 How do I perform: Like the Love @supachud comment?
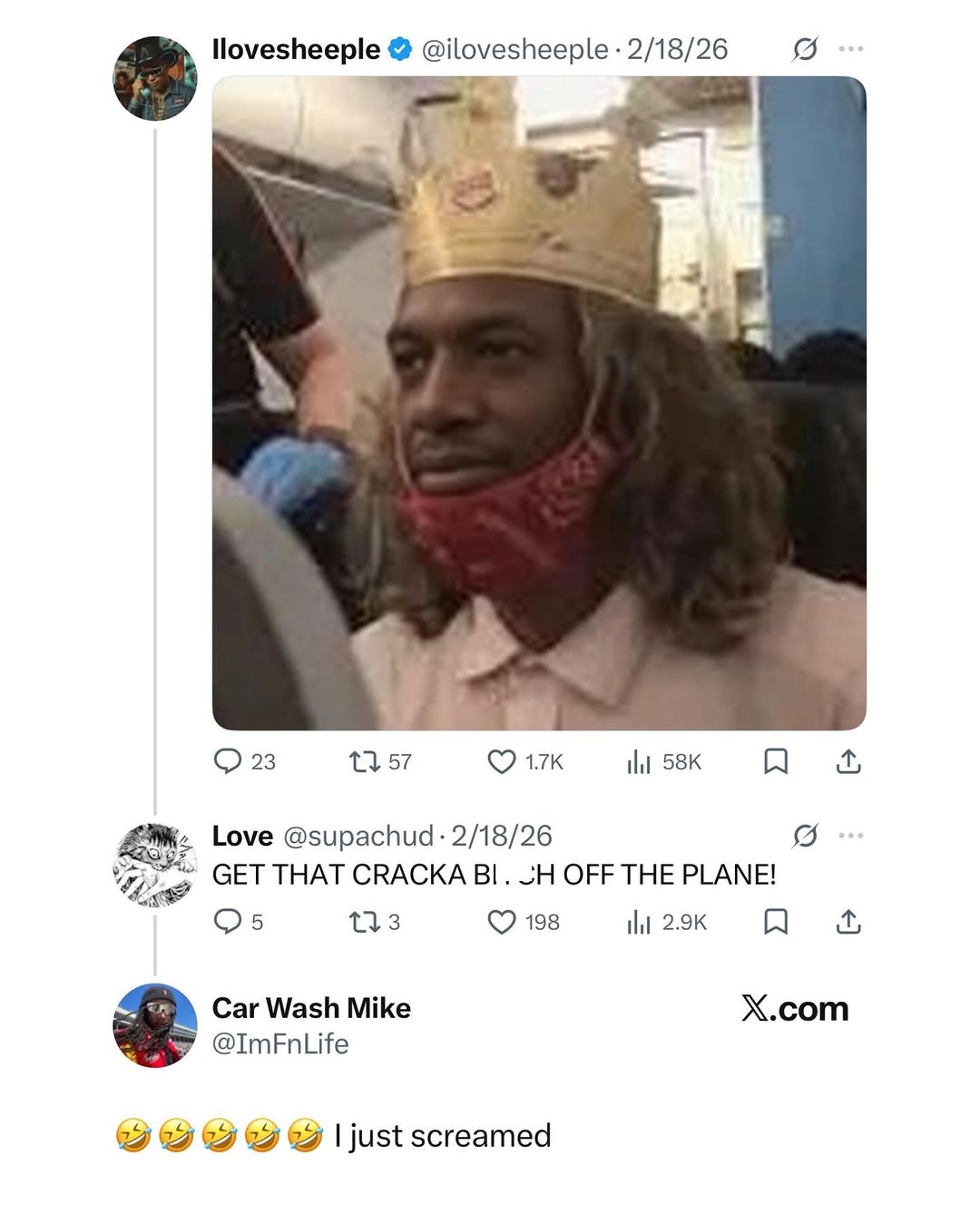[502, 922]
